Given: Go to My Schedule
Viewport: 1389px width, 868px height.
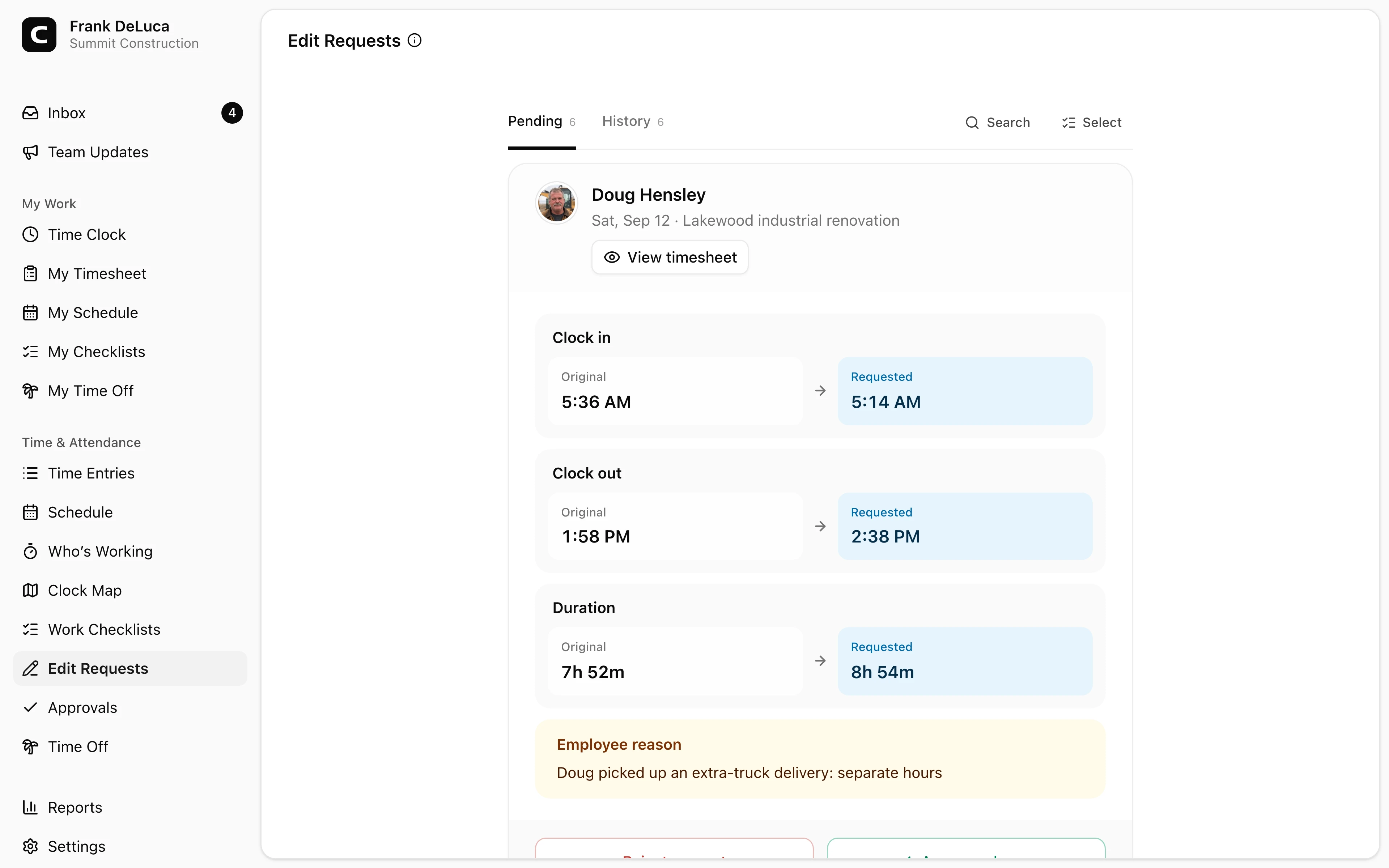Looking at the screenshot, I should pyautogui.click(x=130, y=313).
